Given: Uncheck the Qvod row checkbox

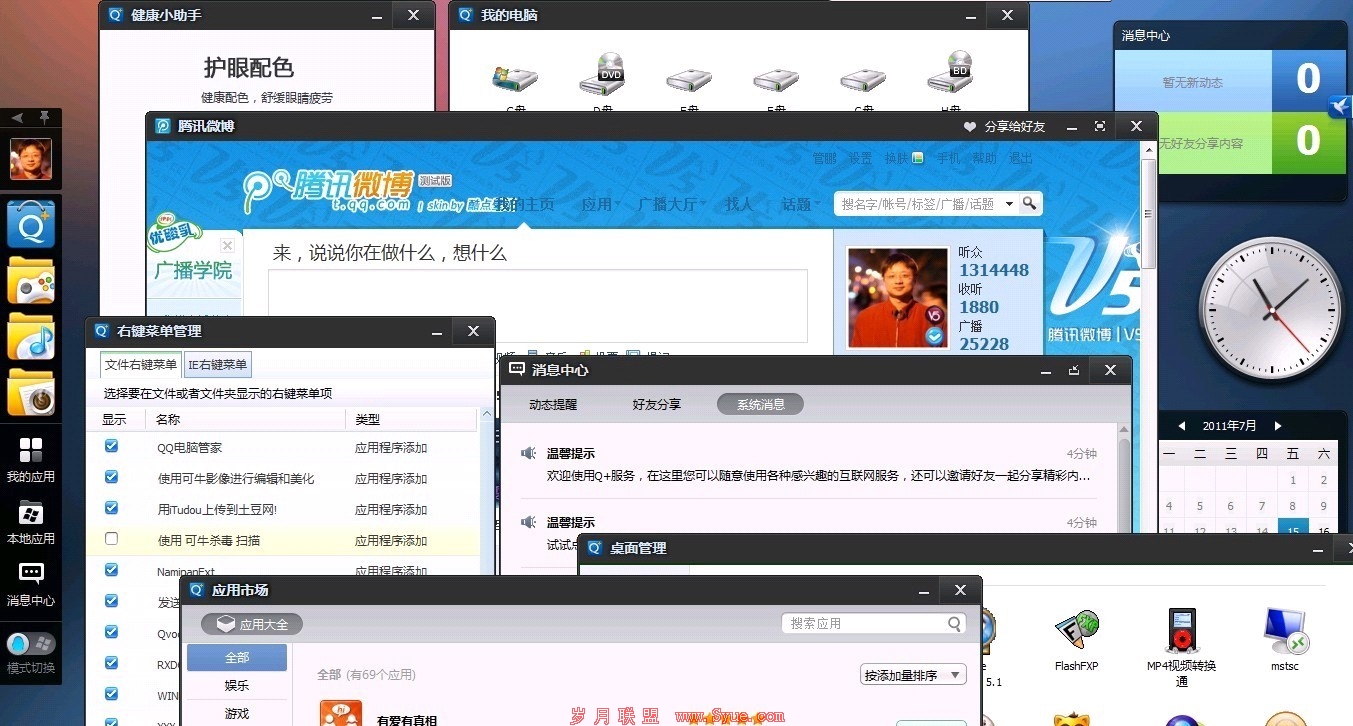Looking at the screenshot, I should (111, 632).
